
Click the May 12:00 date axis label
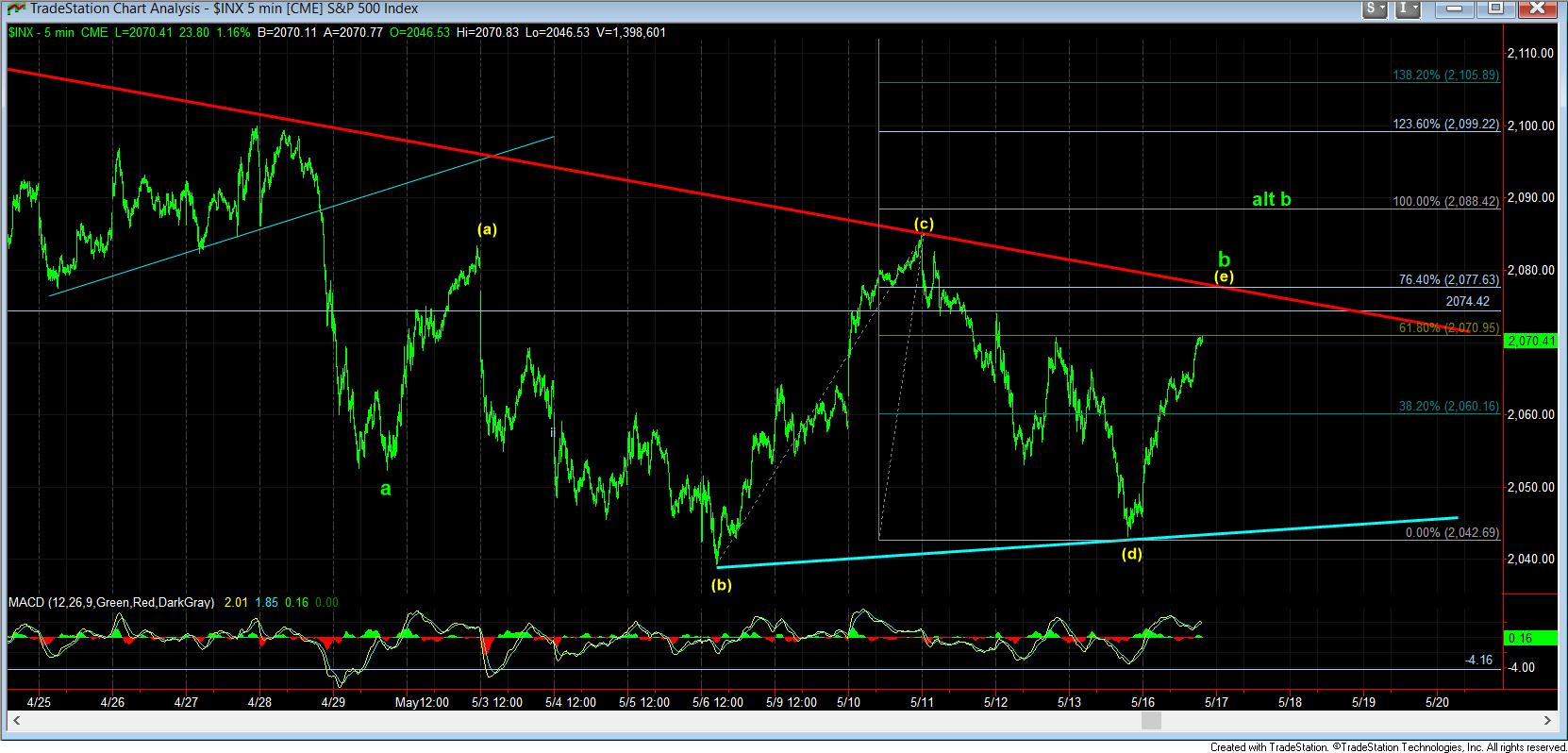pyautogui.click(x=422, y=702)
